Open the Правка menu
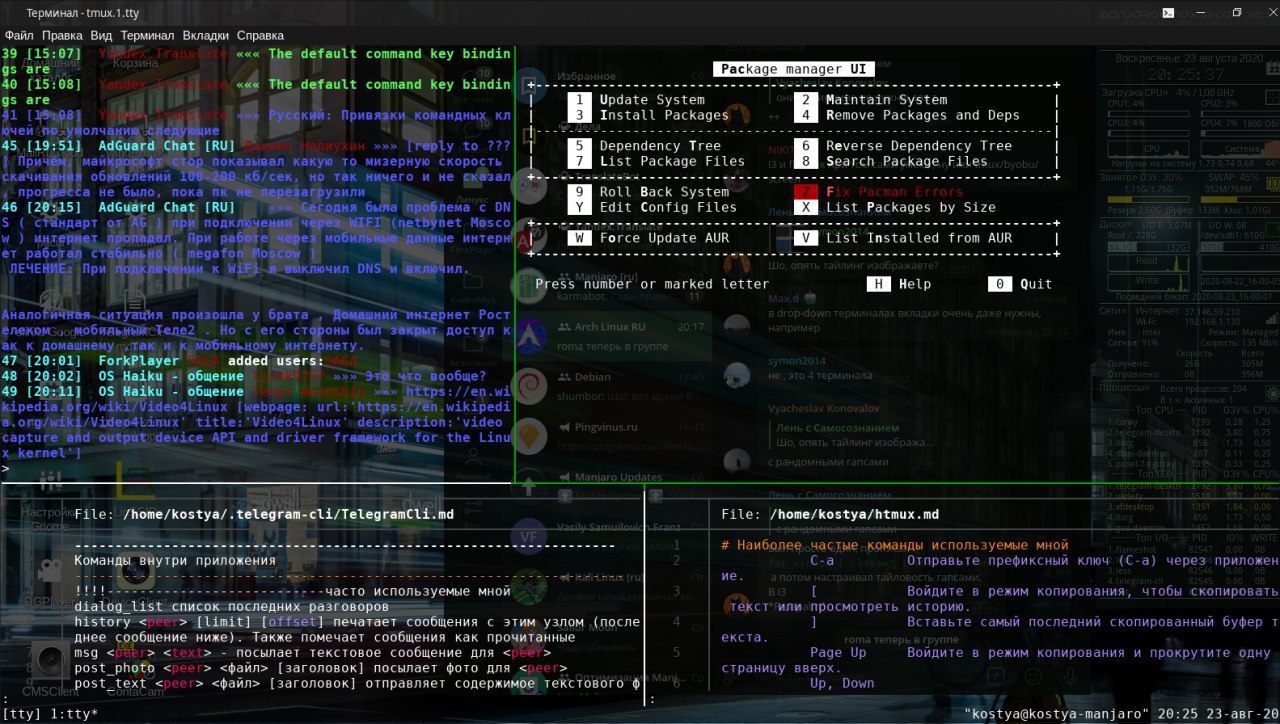The image size is (1280, 724). [62, 35]
